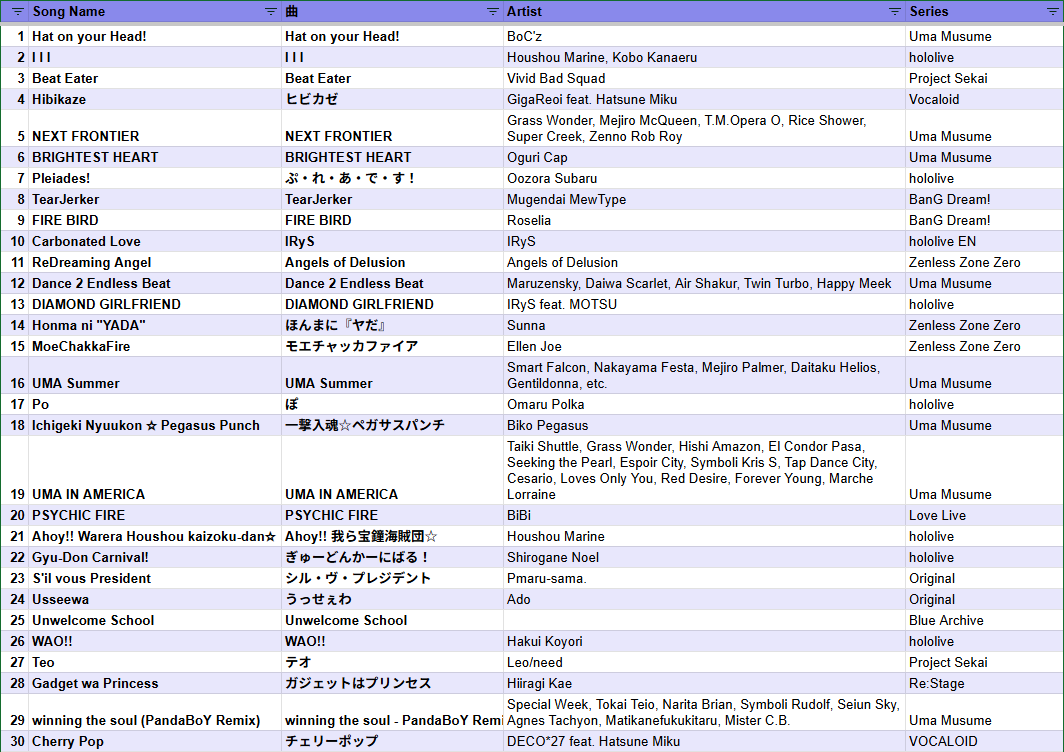Select the Special Week, Tokai Teio artist cell
This screenshot has width=1064, height=752.
pos(704,713)
